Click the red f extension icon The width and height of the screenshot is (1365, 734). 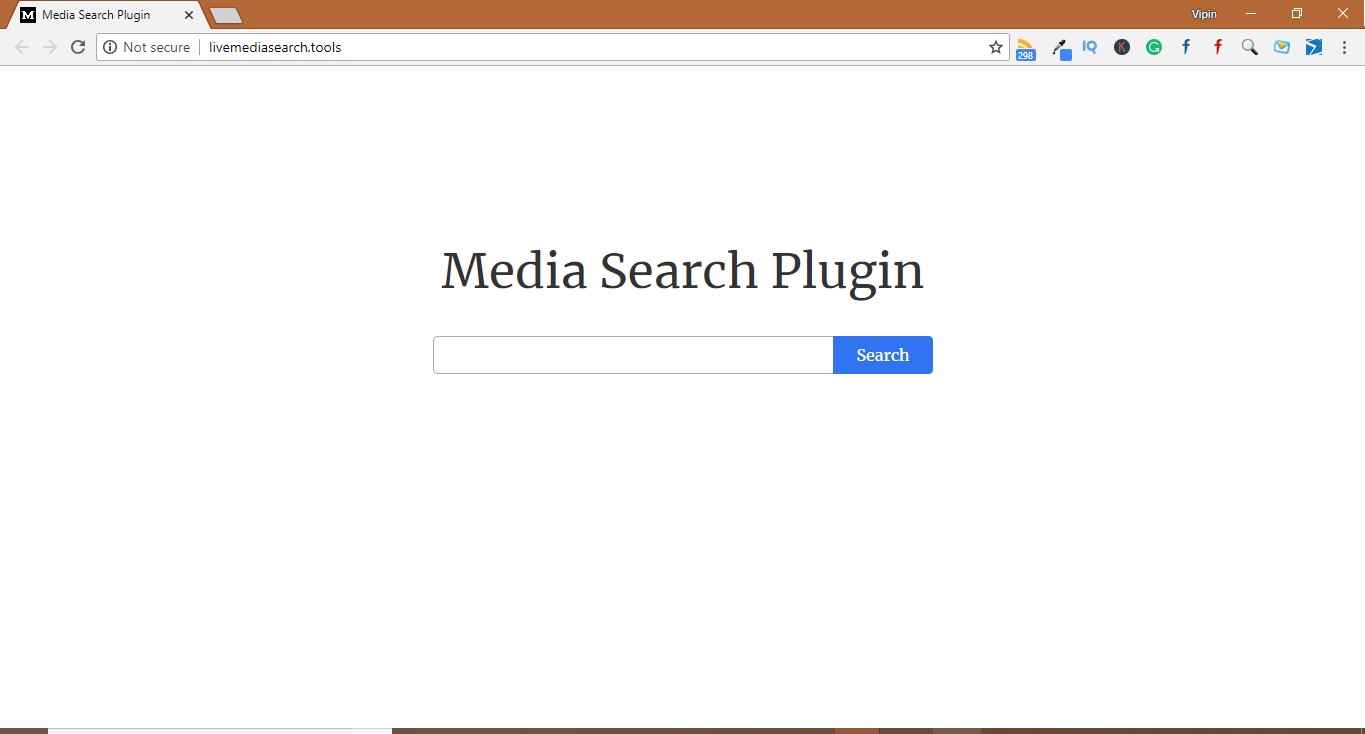click(x=1217, y=47)
